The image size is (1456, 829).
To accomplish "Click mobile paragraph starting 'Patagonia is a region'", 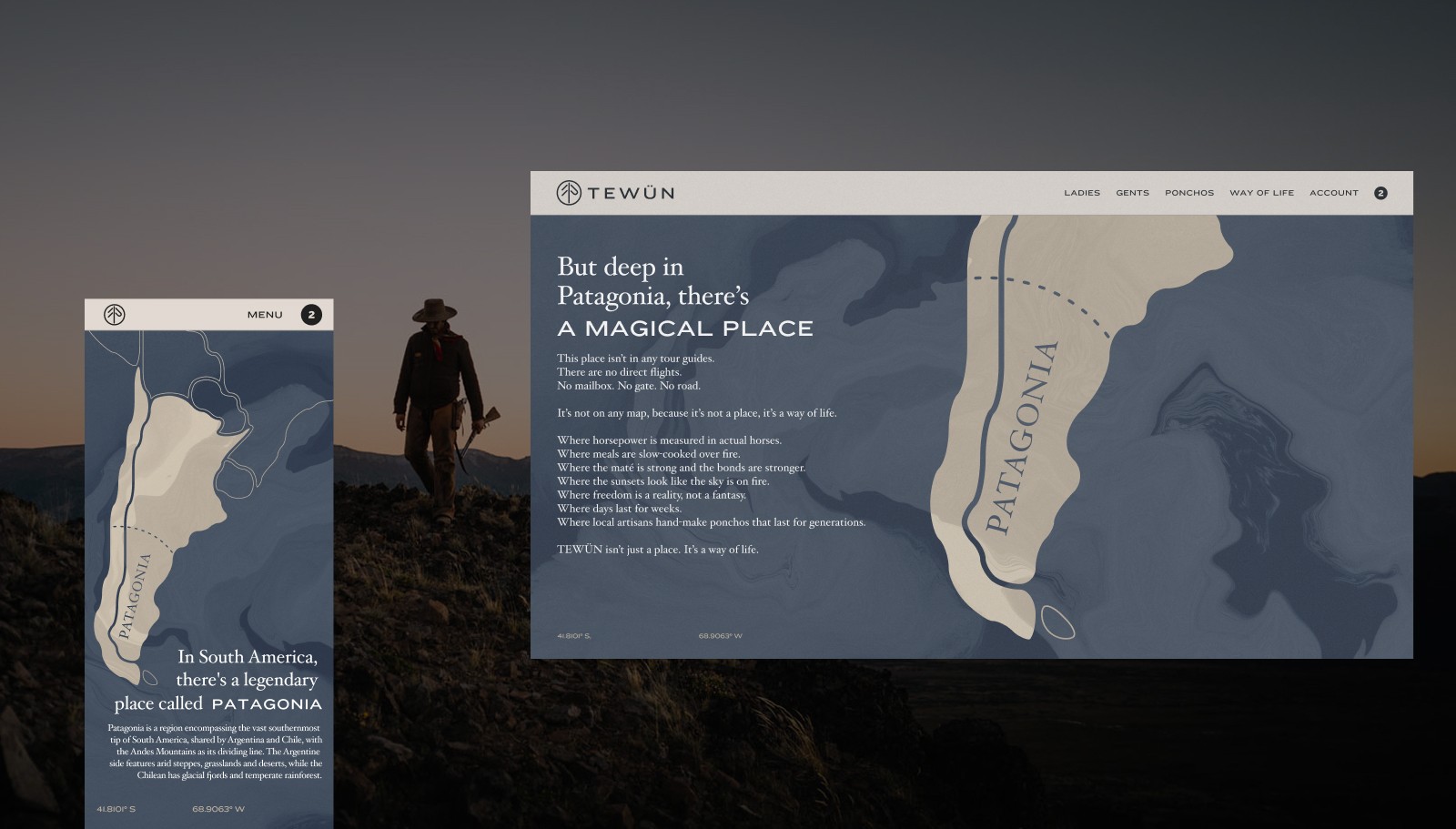I will point(215,752).
